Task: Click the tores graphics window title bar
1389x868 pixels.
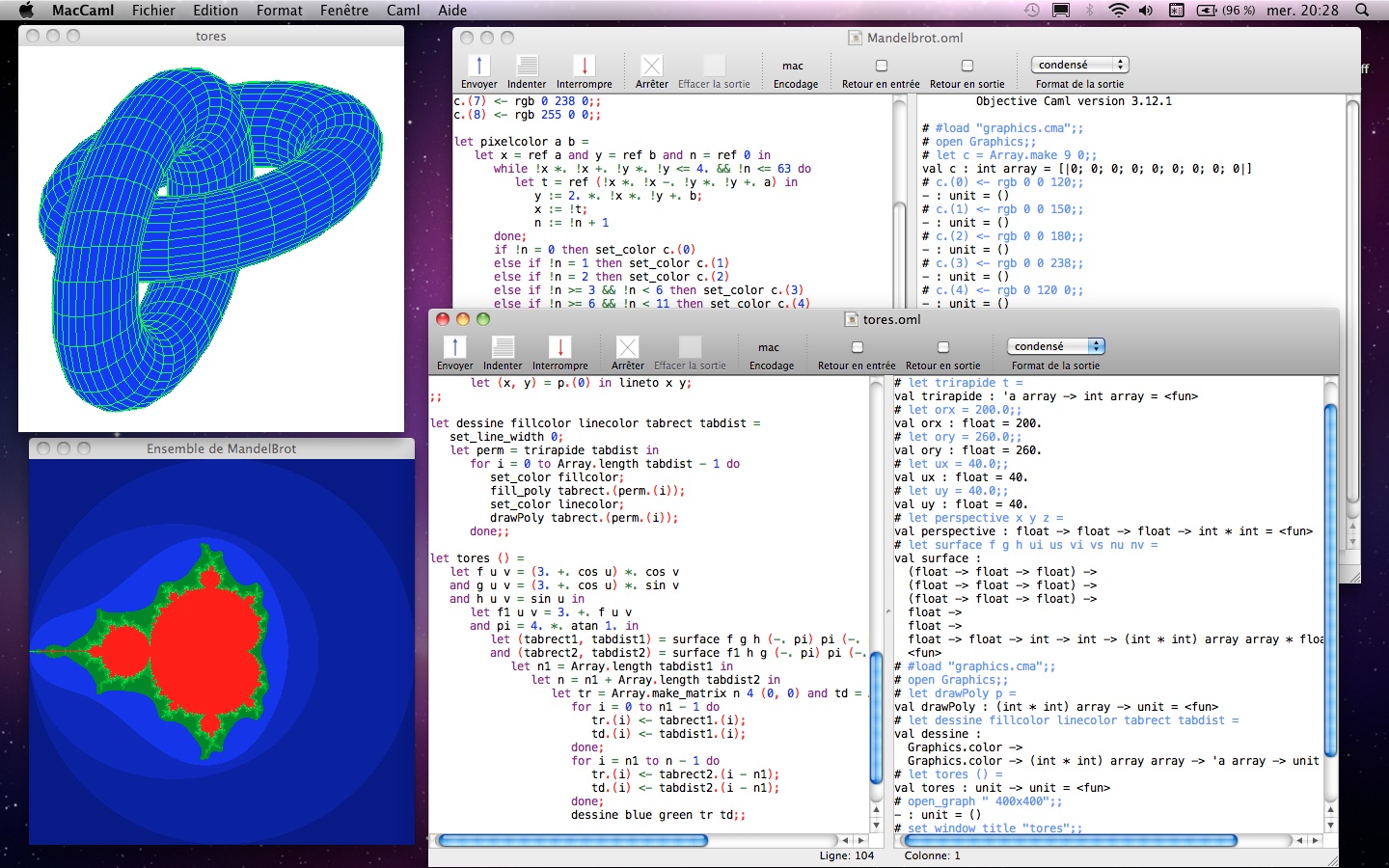Action: coord(211,36)
